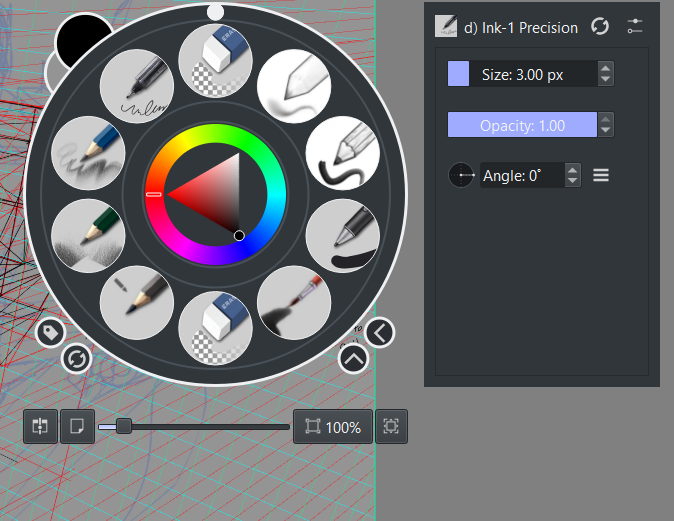The image size is (674, 521).
Task: Open brush settings configuration sliders icon
Action: coord(635,26)
